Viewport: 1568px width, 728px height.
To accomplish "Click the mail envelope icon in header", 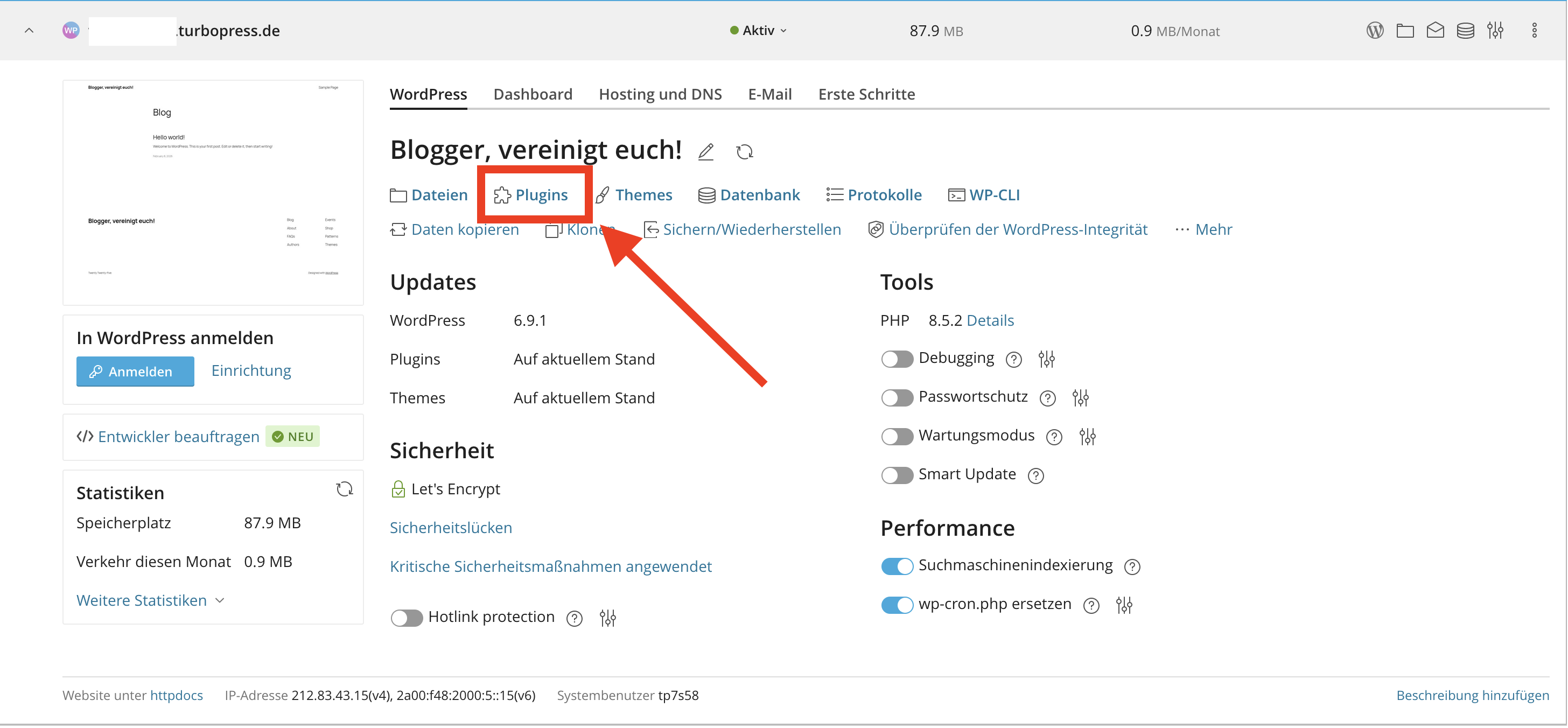I will pyautogui.click(x=1434, y=31).
